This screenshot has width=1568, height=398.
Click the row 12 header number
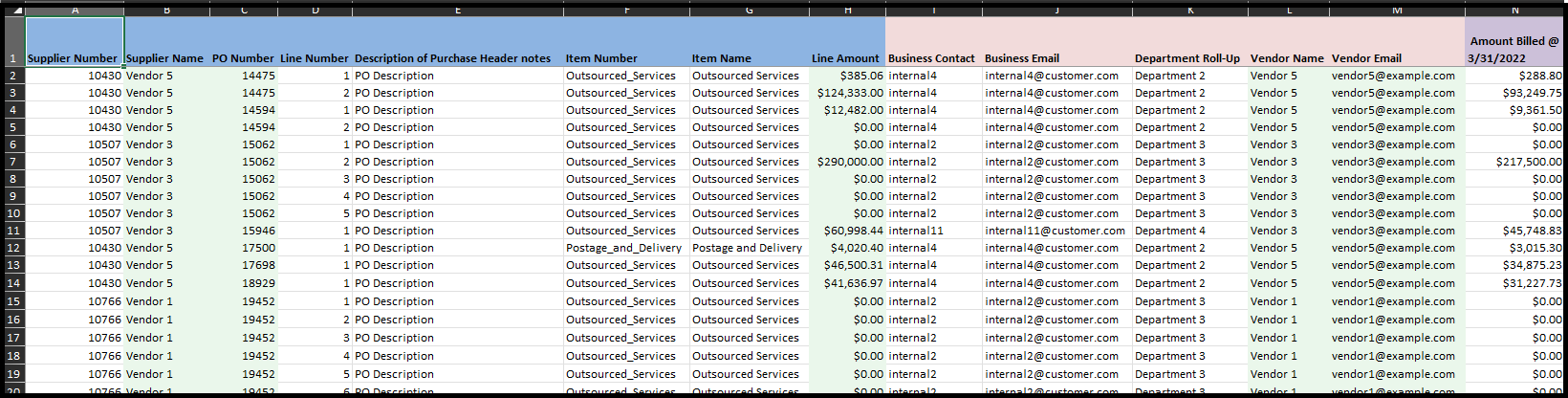13,248
